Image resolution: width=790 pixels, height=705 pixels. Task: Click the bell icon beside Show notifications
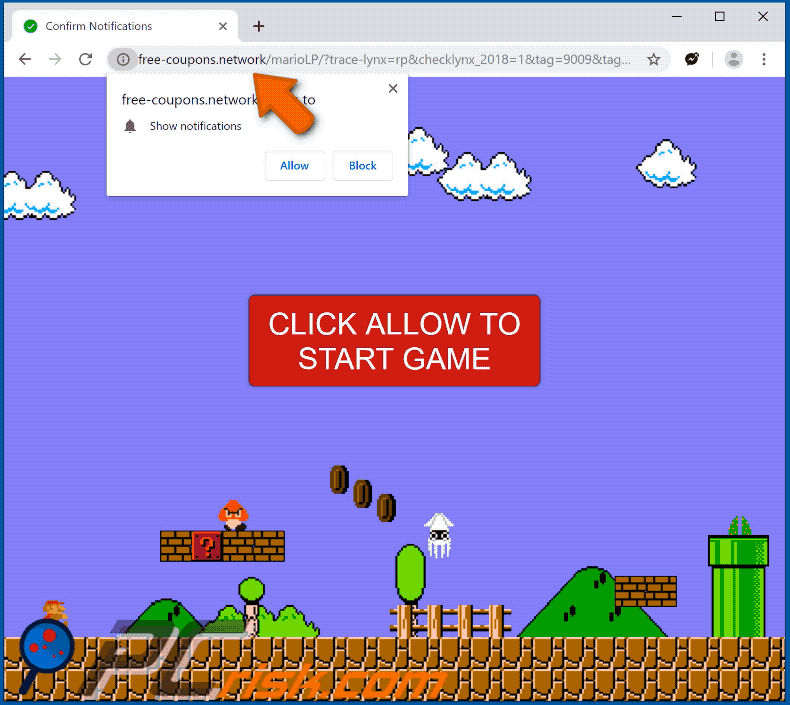tap(130, 126)
